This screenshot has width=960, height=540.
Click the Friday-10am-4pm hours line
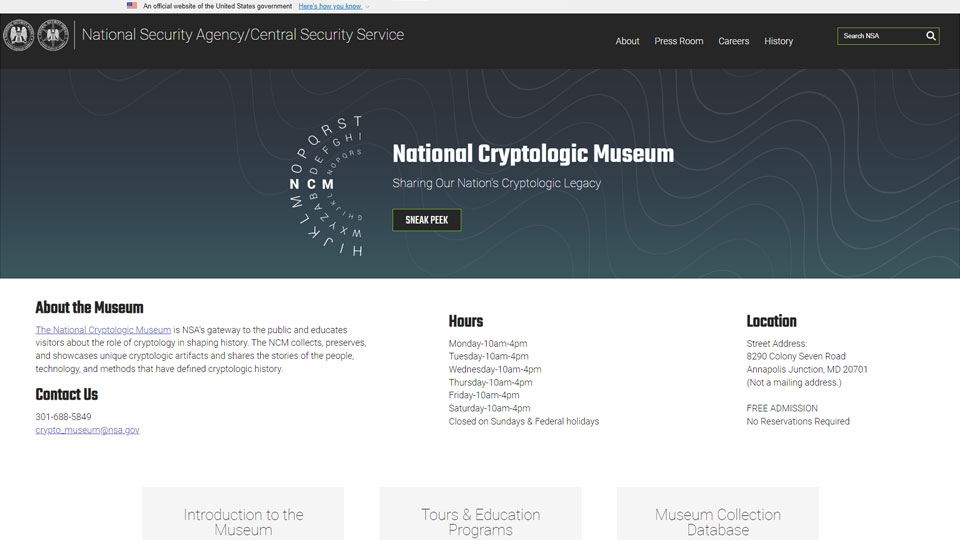coord(484,396)
